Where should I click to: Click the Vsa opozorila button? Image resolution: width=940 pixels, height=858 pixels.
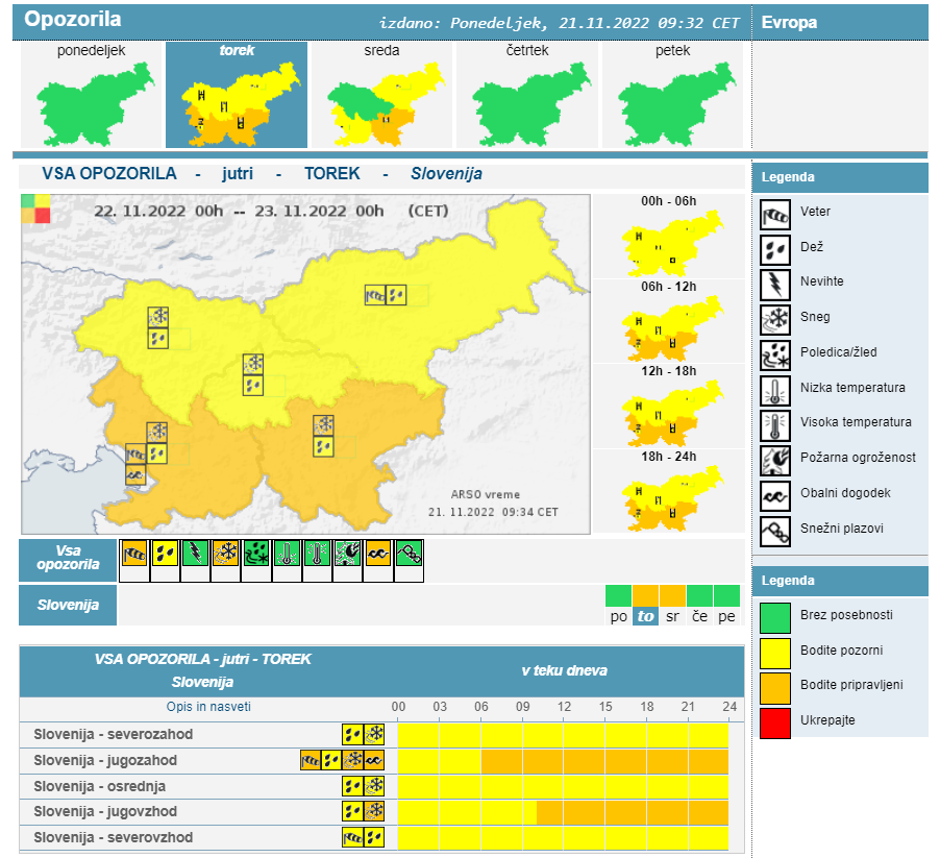67,559
